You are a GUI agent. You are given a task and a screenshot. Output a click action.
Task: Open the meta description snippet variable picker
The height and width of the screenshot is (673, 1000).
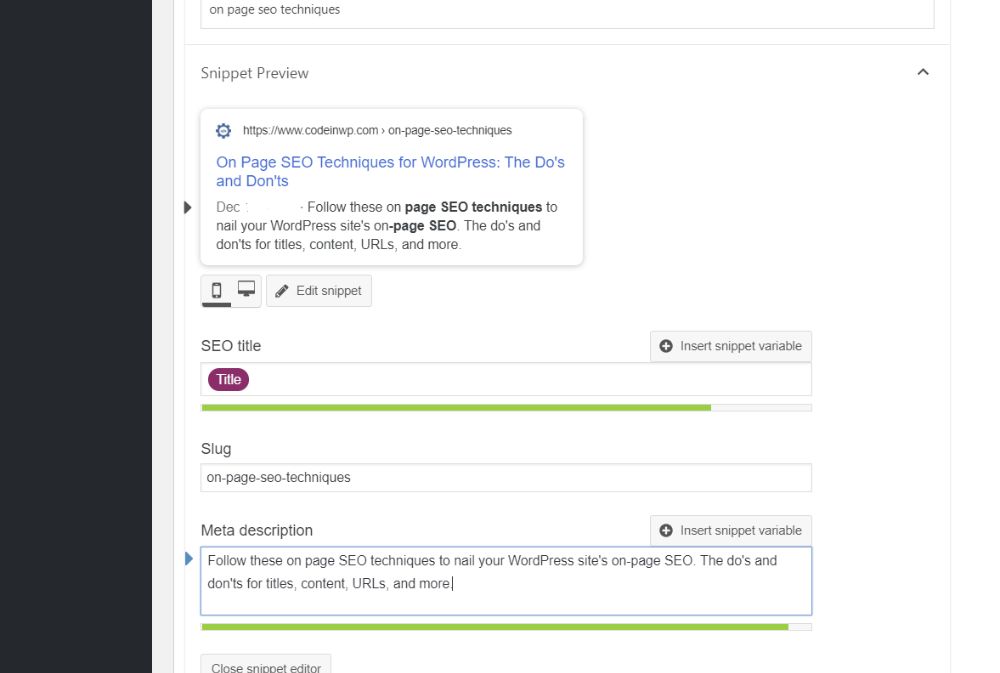pyautogui.click(x=731, y=530)
